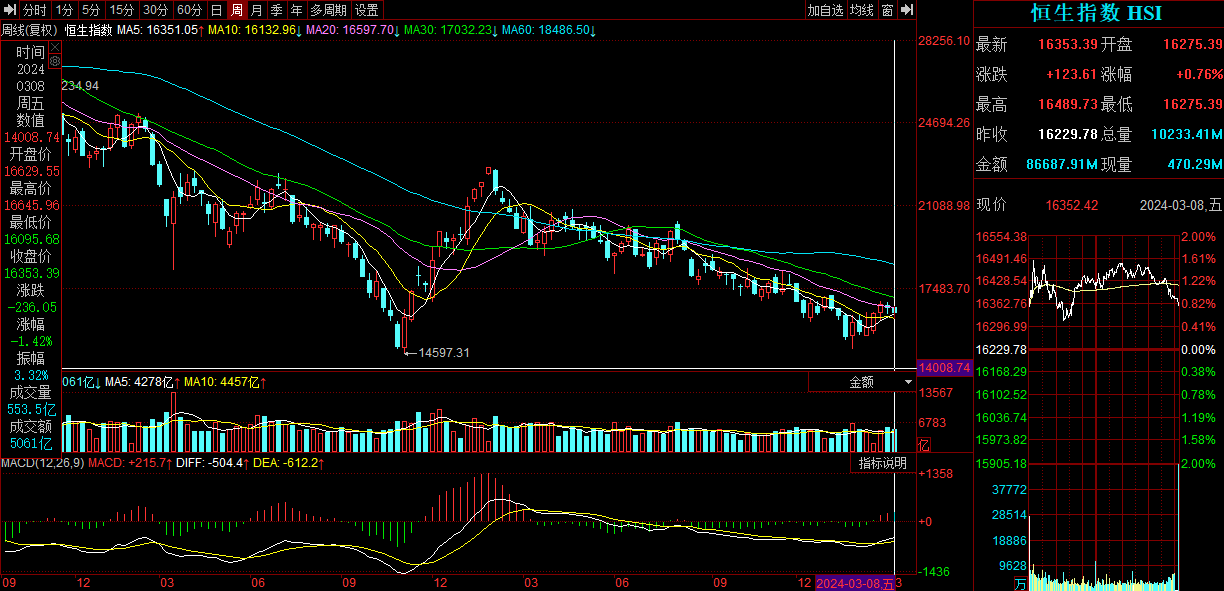Click the 现量 value 470.29M

click(1194, 164)
